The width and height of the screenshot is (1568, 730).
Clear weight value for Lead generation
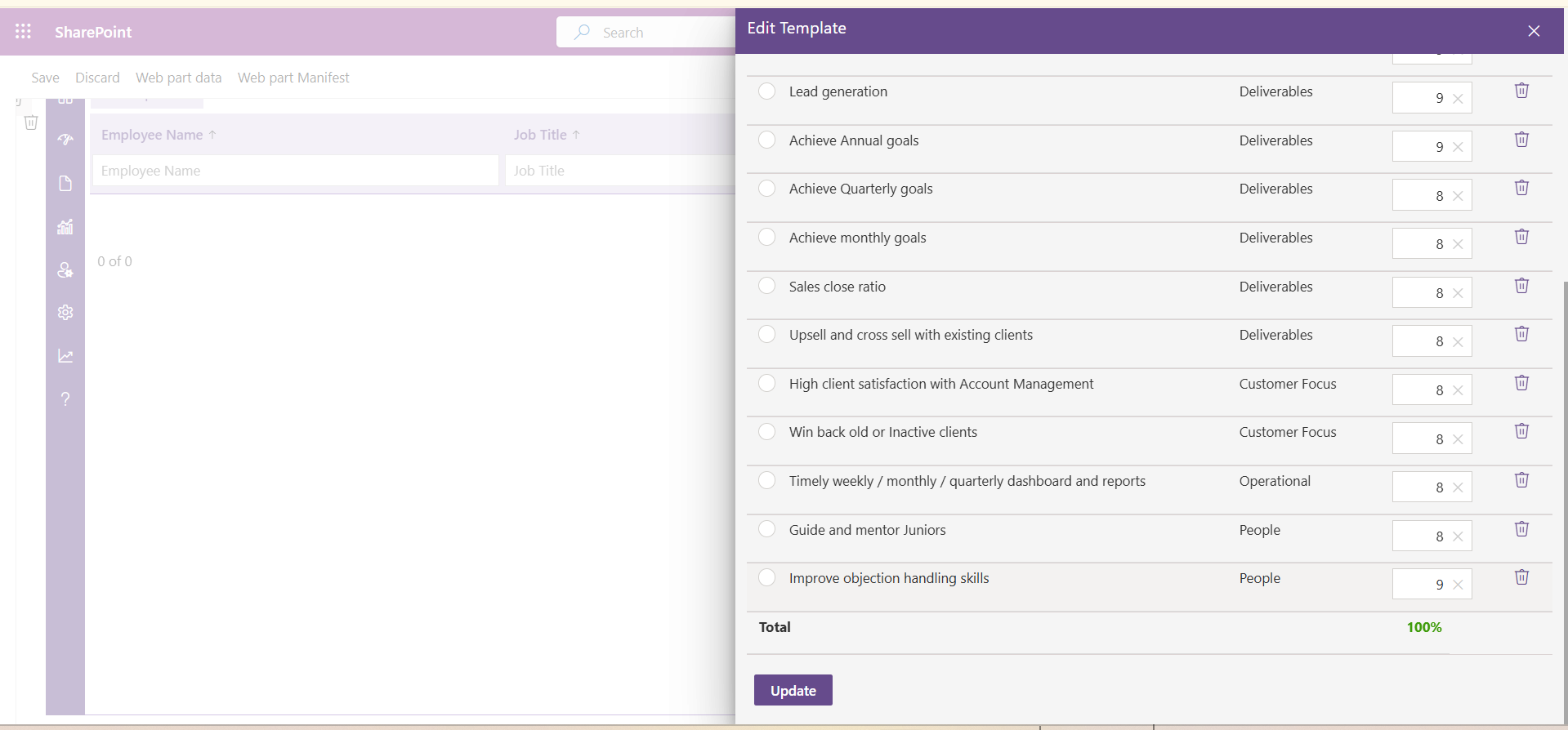tap(1458, 99)
